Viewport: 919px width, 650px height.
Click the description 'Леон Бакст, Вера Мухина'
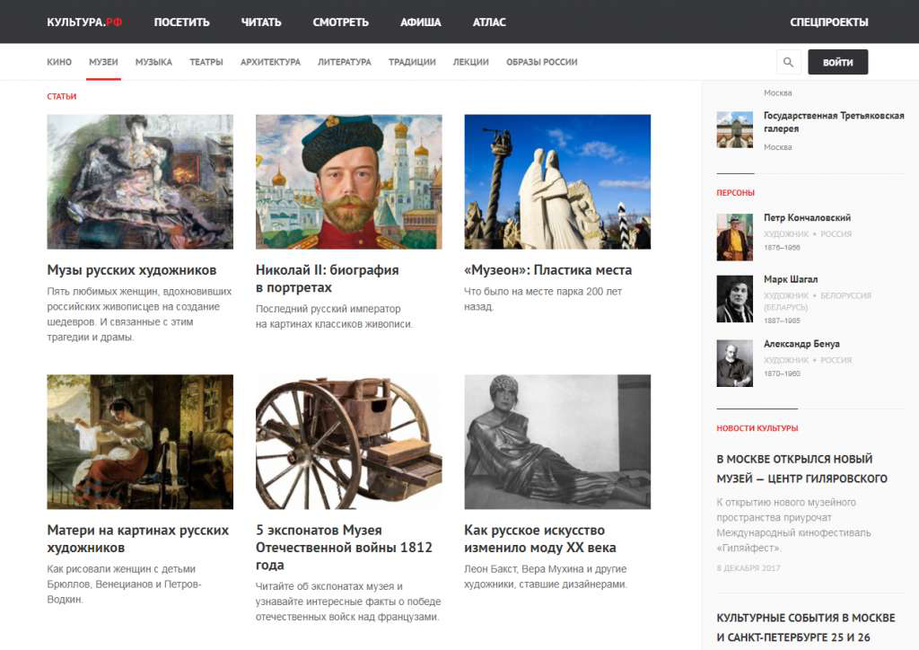546,577
